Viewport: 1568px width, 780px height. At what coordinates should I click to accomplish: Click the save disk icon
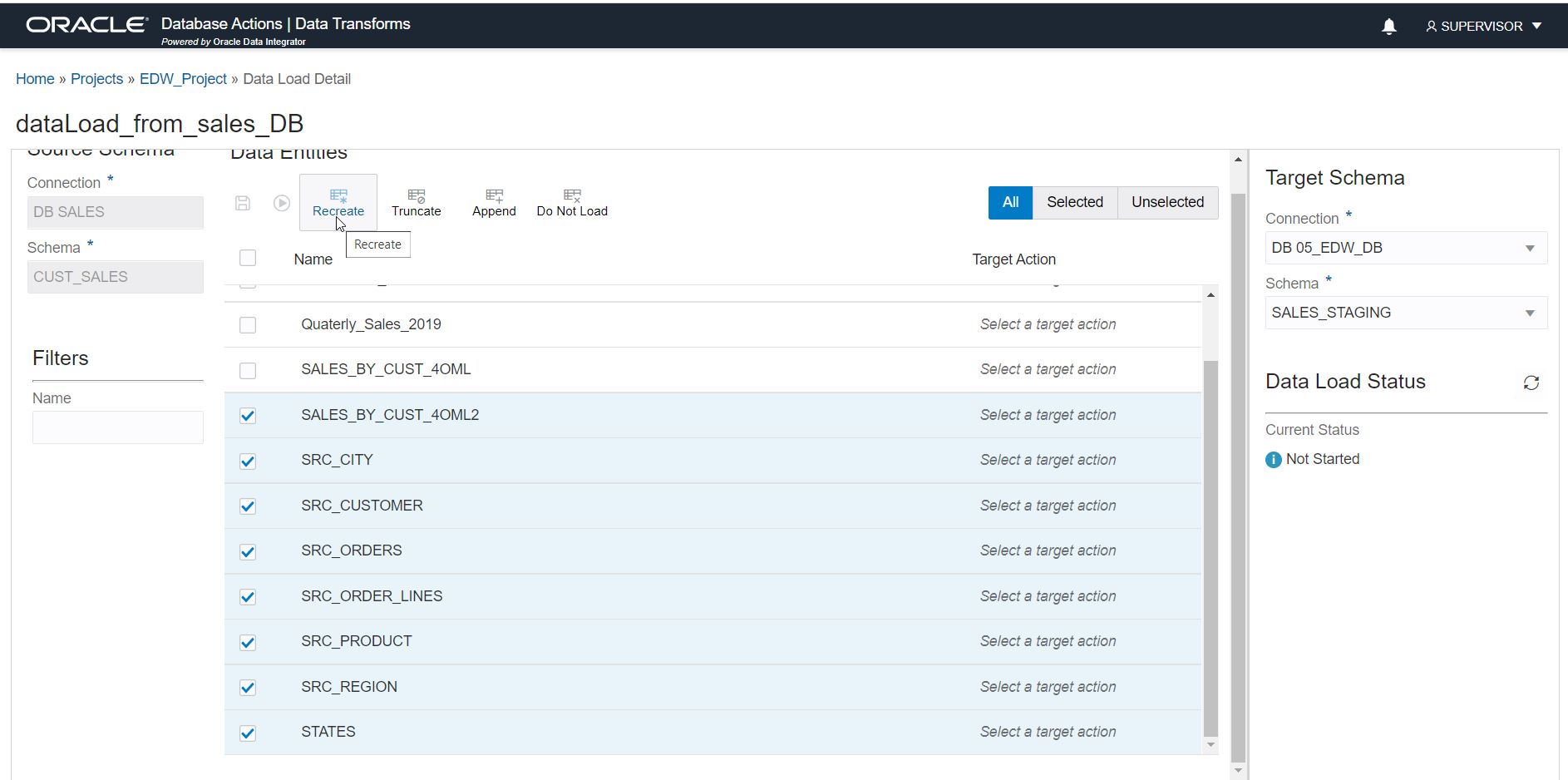click(243, 203)
